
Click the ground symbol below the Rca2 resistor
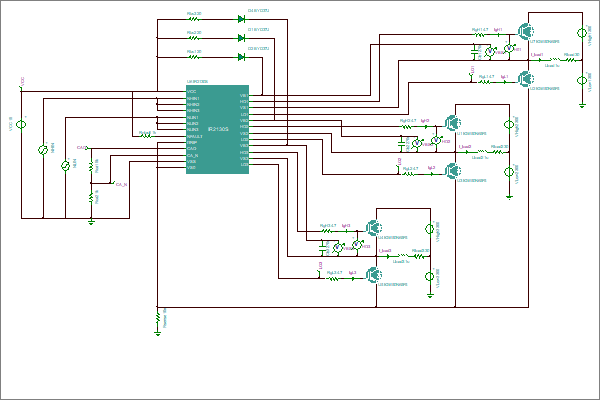[91, 222]
